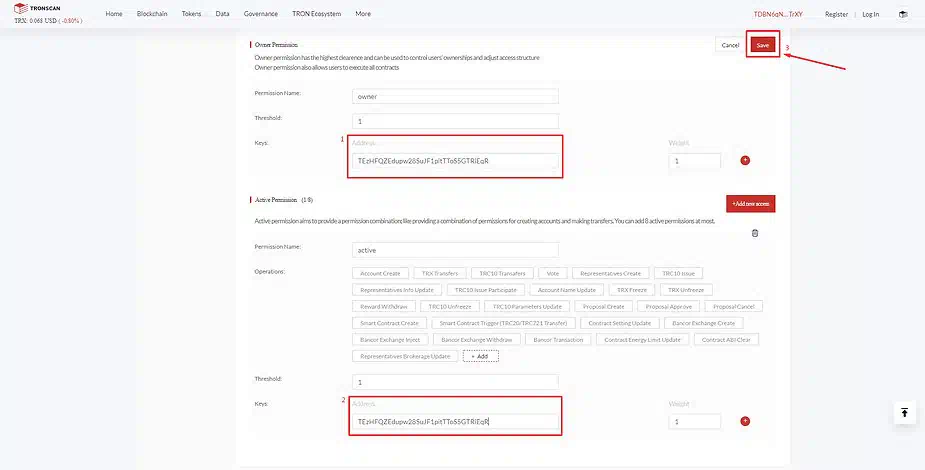Image resolution: width=925 pixels, height=470 pixels.
Task: Open the TRON Ecosystem menu
Action: coord(316,14)
